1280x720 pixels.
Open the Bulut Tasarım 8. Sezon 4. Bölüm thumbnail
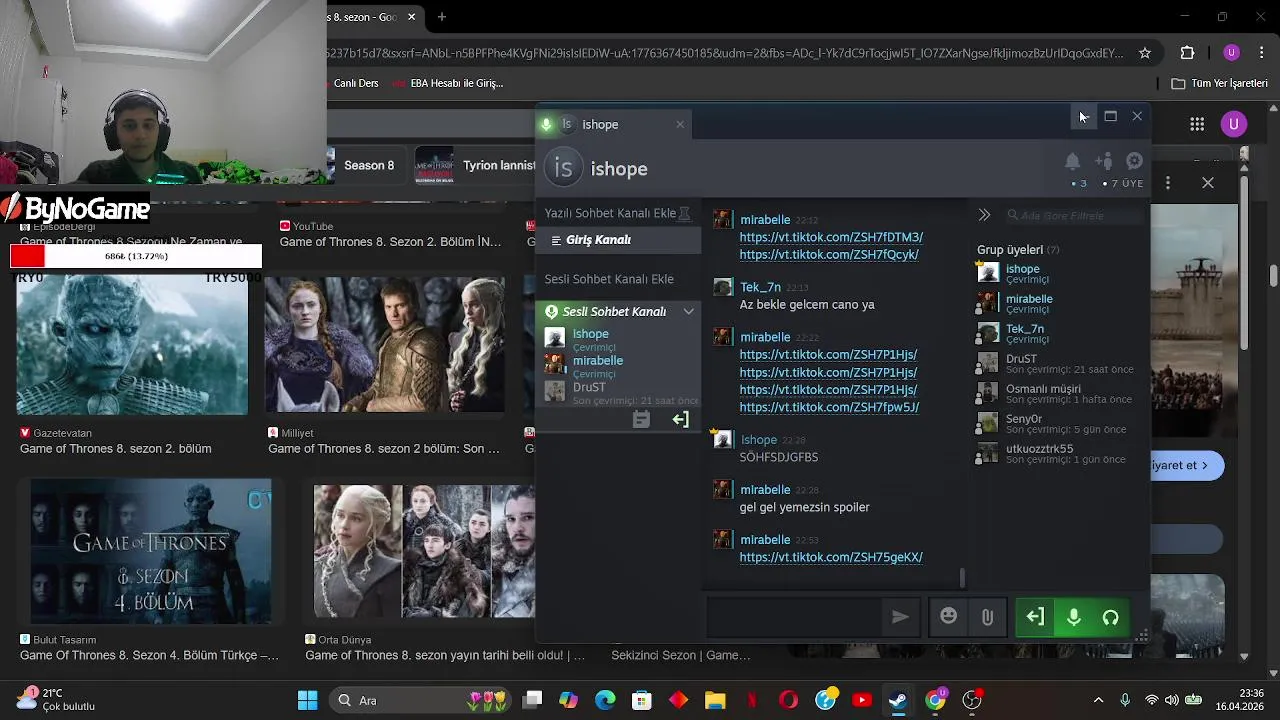pyautogui.click(x=150, y=552)
